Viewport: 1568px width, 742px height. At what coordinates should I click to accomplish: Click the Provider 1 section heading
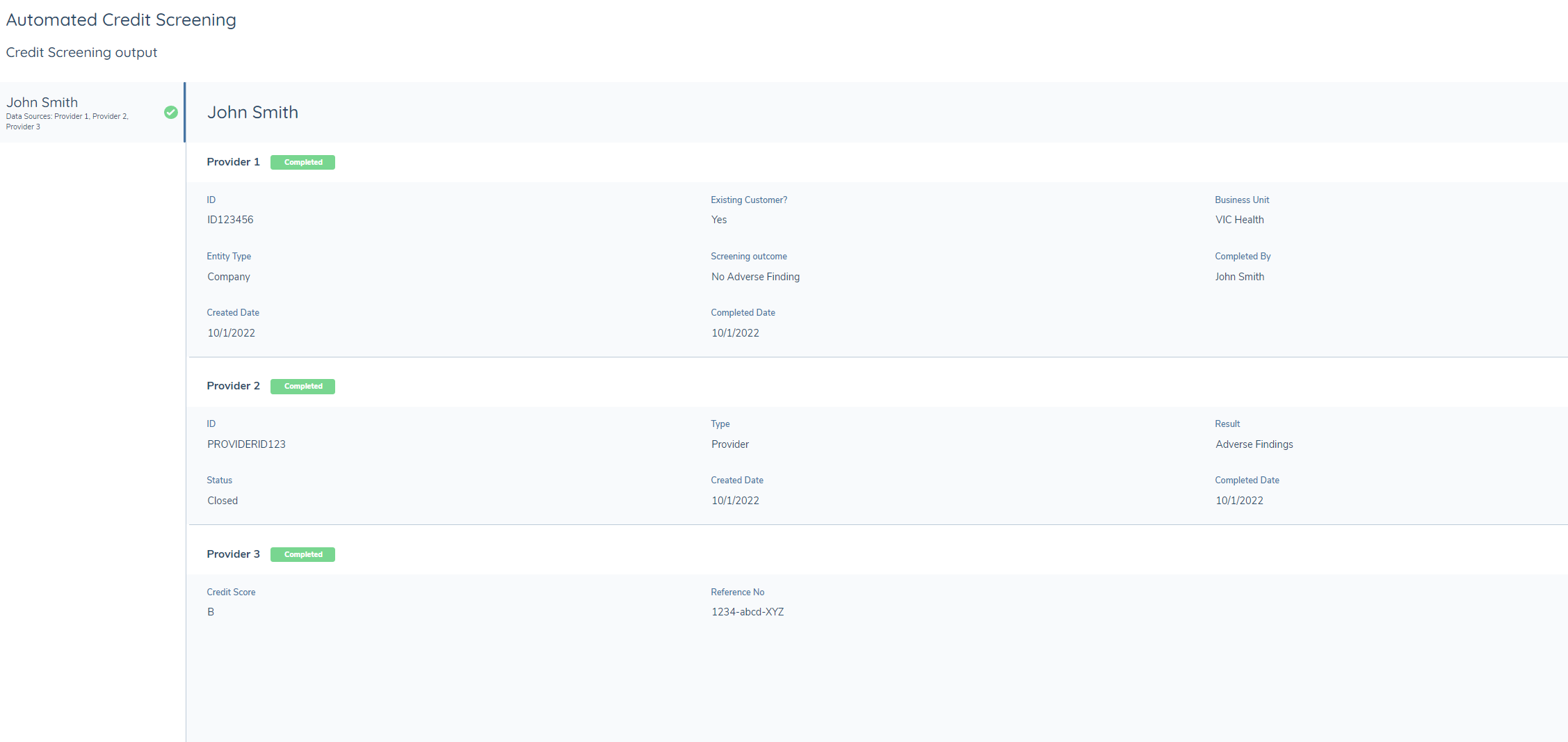233,162
